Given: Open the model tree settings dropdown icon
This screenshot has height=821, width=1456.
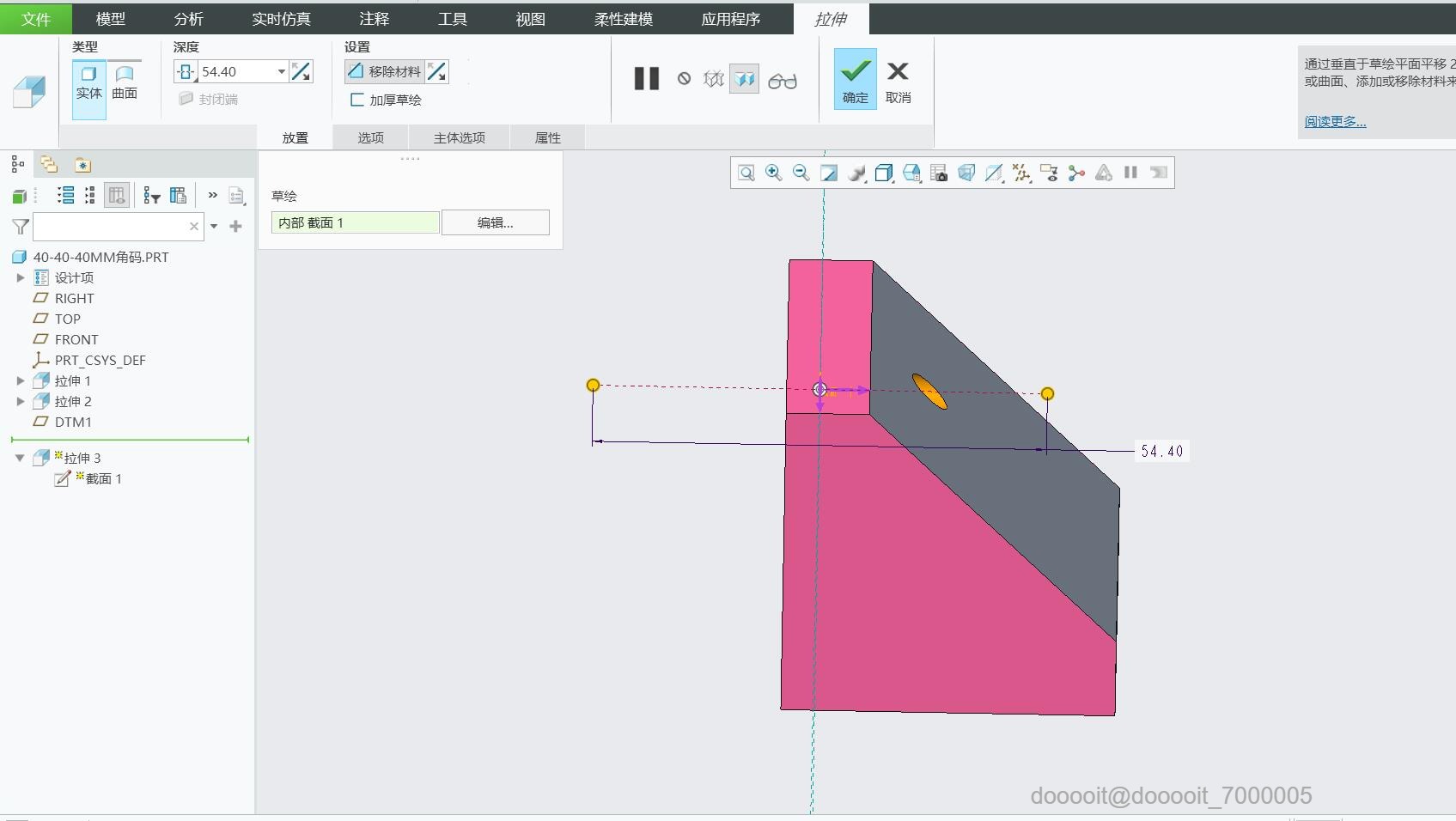Looking at the screenshot, I should tap(237, 196).
